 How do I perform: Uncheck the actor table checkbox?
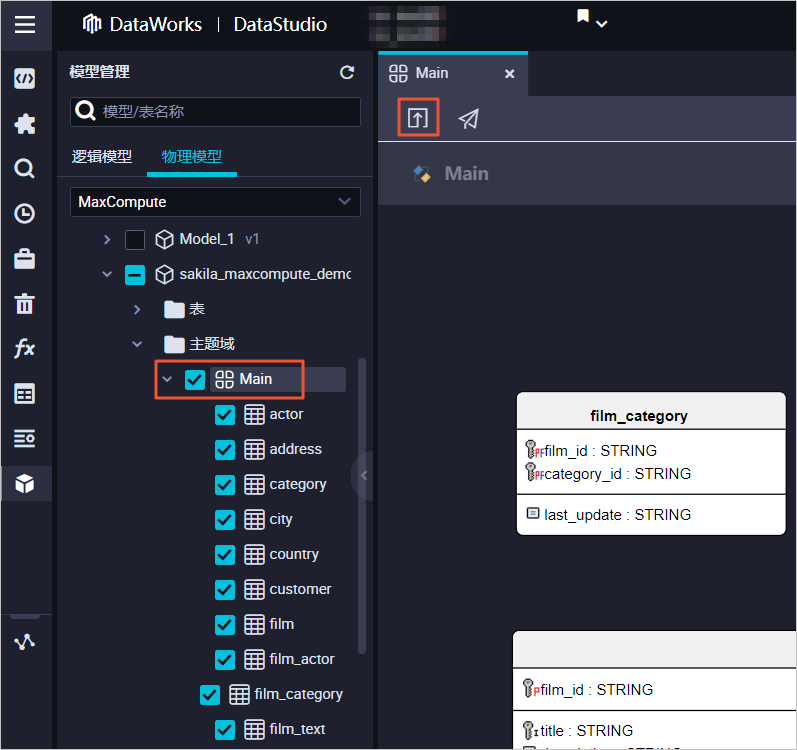(225, 415)
